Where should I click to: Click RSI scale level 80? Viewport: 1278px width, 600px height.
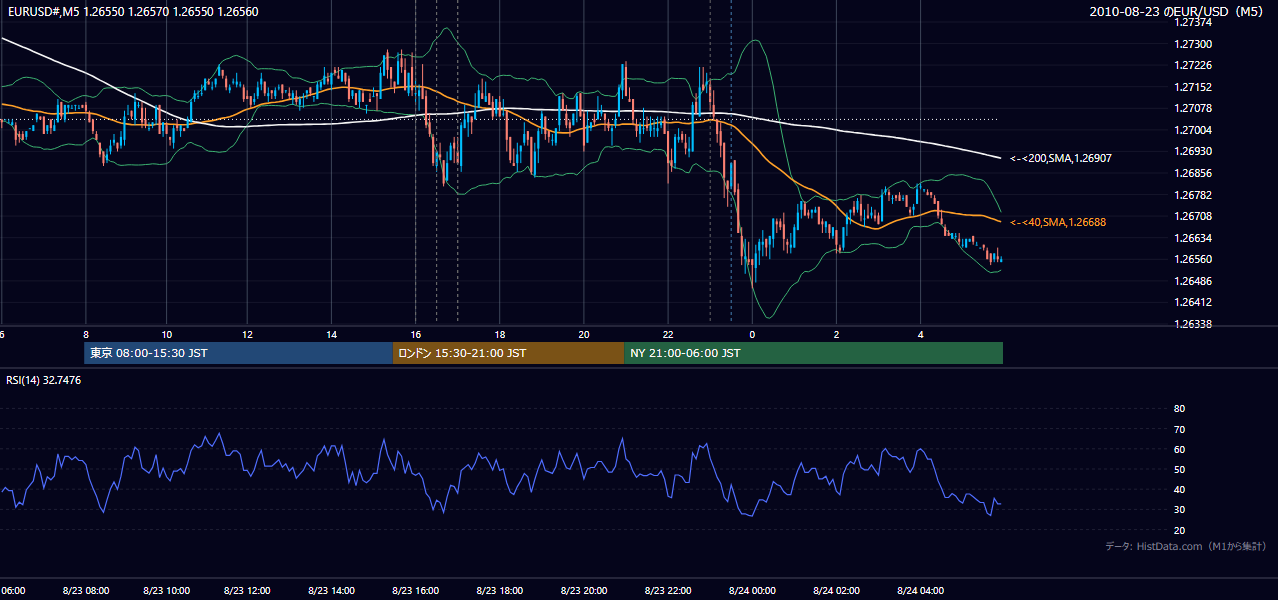[1179, 409]
